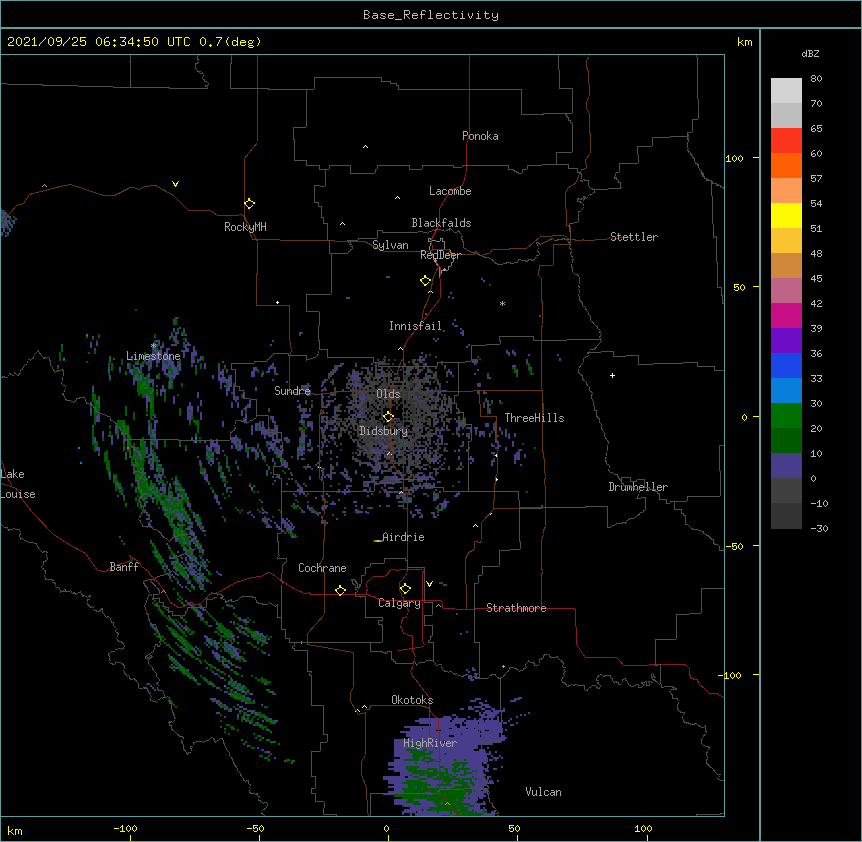Select the yellow diamond marker between Olds and Didsbury
Viewport: 862px width, 842px height.
[388, 417]
